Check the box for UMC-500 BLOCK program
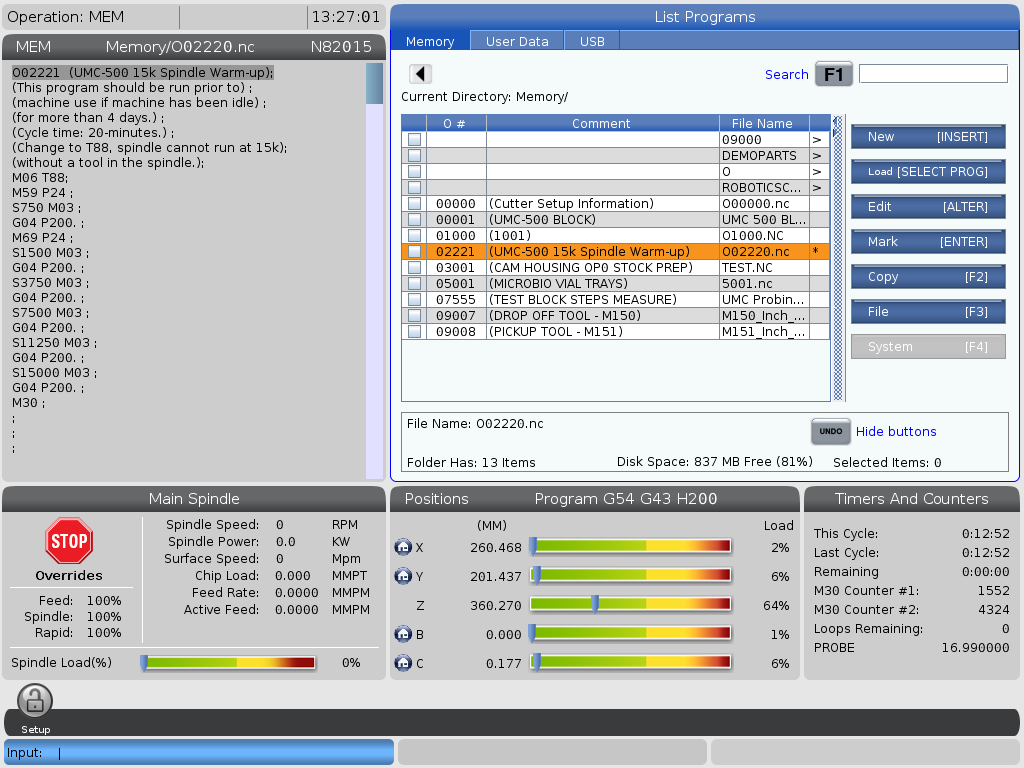This screenshot has width=1024, height=768. click(x=414, y=219)
